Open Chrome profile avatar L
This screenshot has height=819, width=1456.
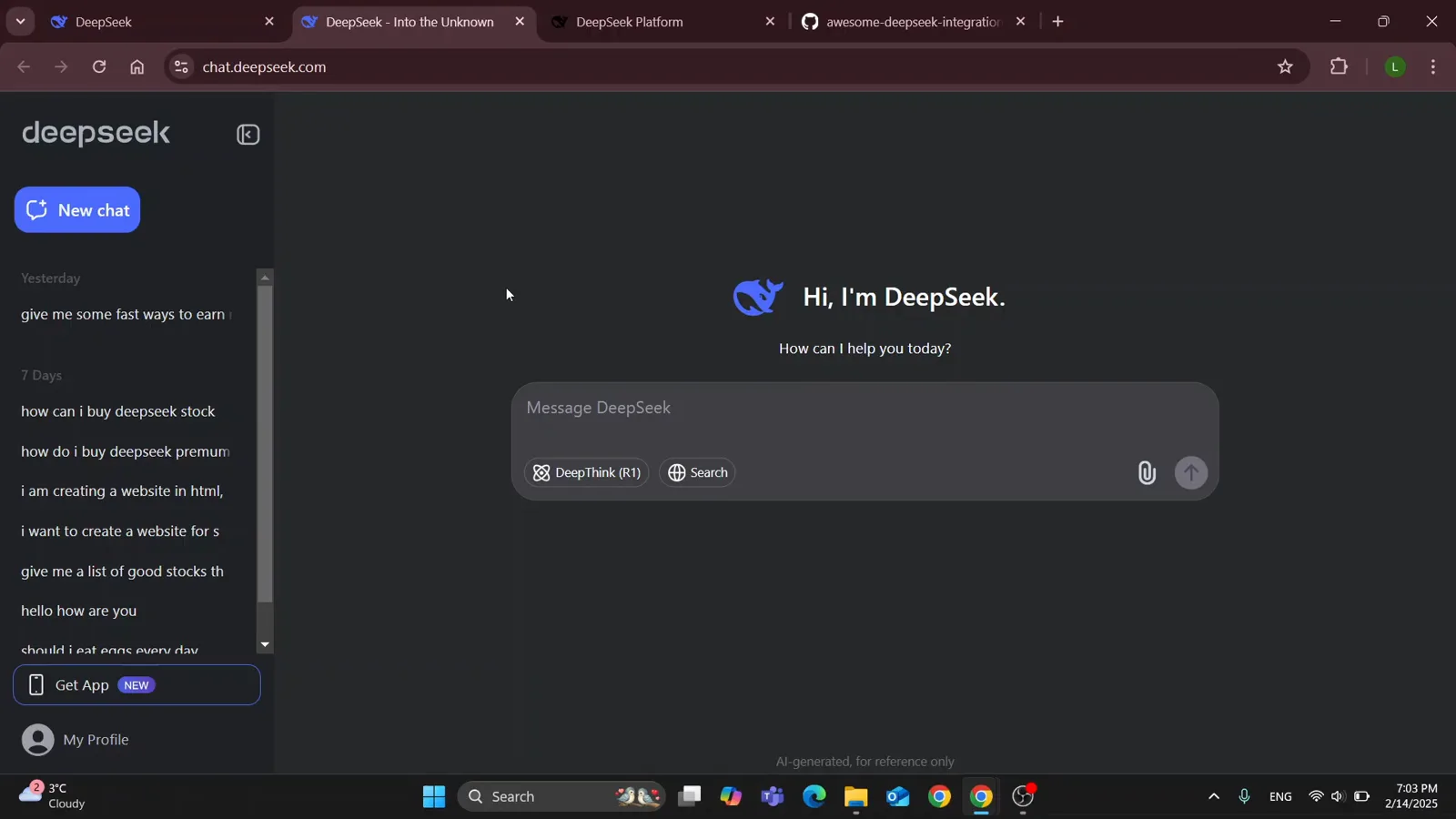pyautogui.click(x=1395, y=66)
